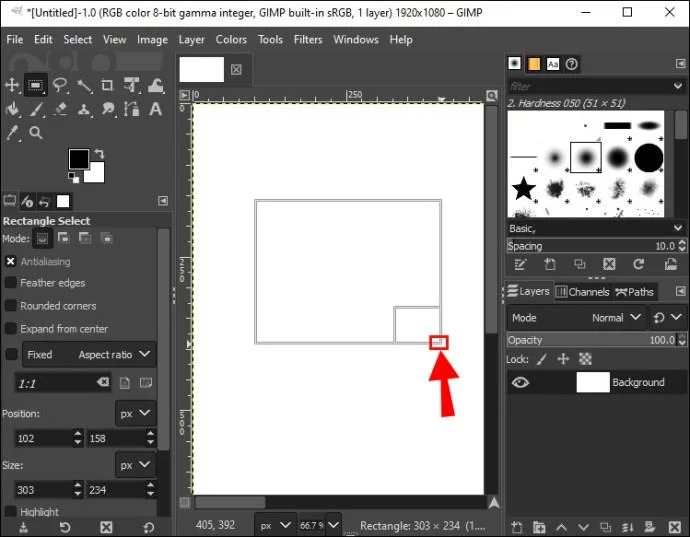Viewport: 690px width, 537px height.
Task: Open the Position px unit dropdown
Action: pos(135,413)
